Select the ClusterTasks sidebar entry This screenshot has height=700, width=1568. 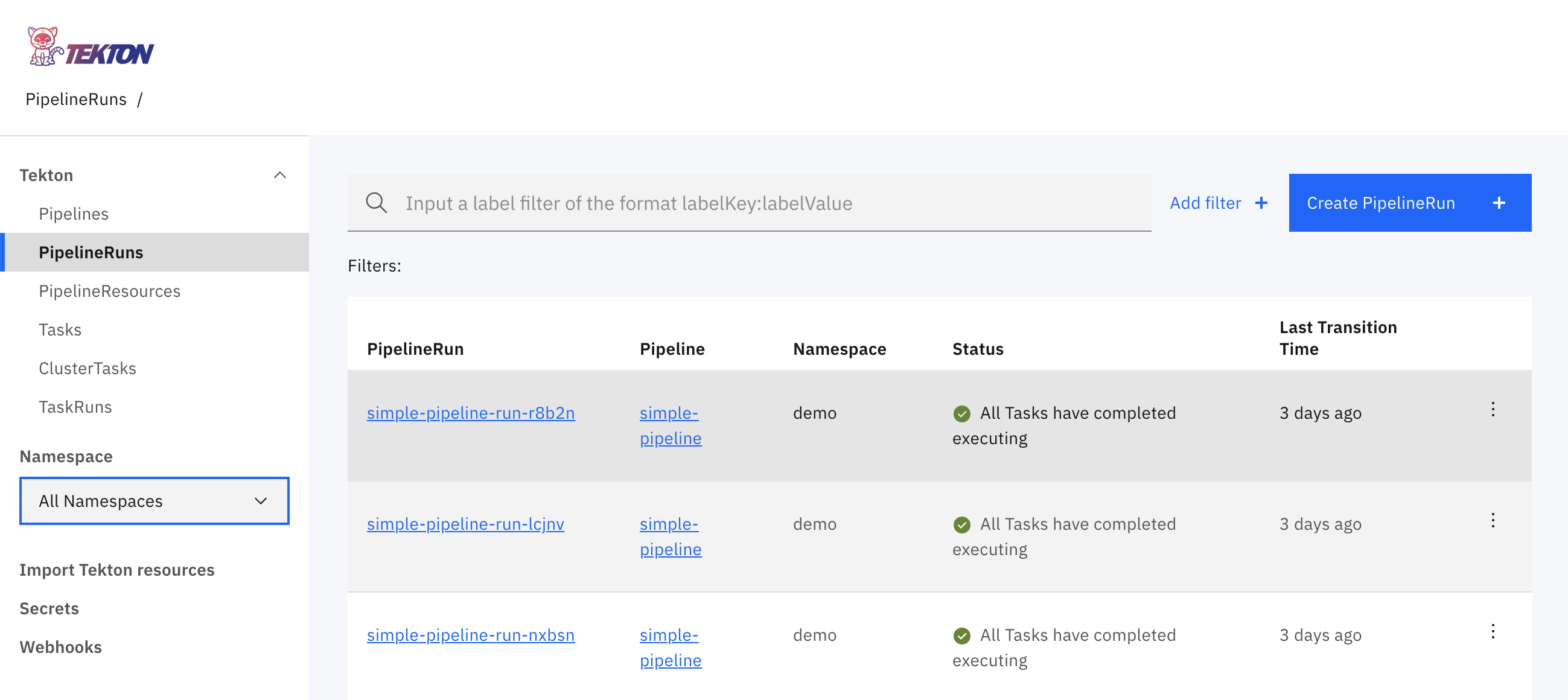pos(88,367)
